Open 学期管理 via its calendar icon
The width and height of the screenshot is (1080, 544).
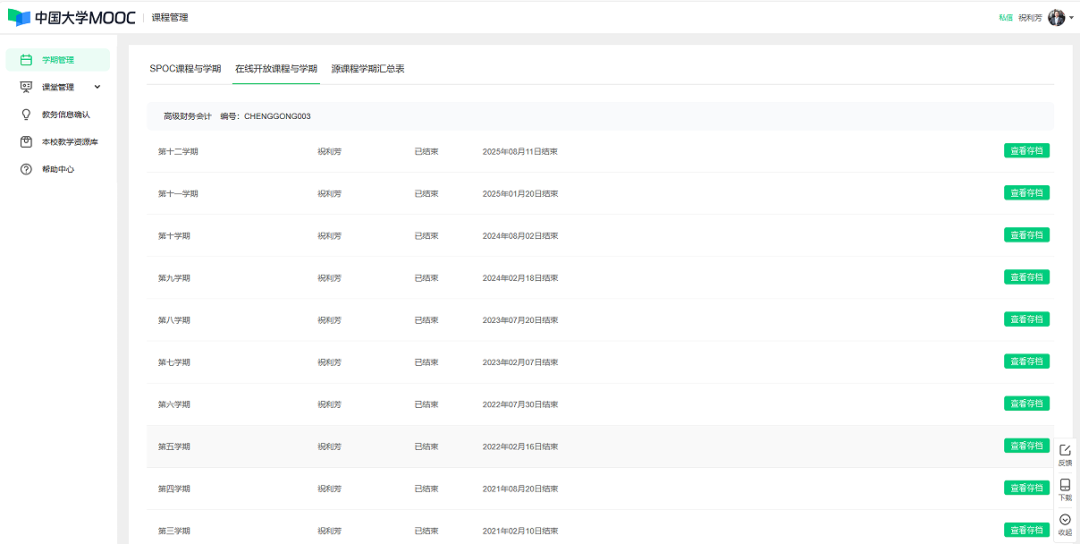pyautogui.click(x=26, y=60)
